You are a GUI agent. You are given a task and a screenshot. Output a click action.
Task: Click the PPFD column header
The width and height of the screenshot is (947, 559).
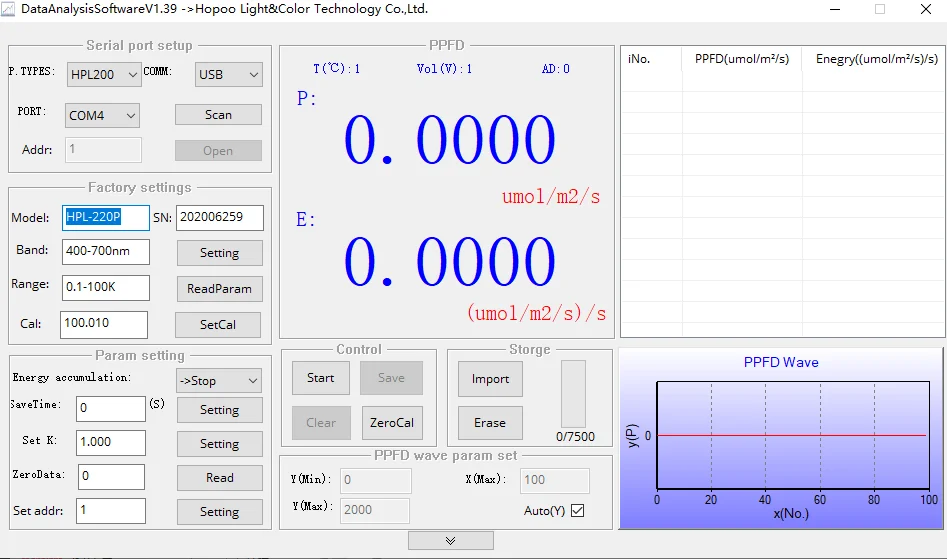click(742, 59)
